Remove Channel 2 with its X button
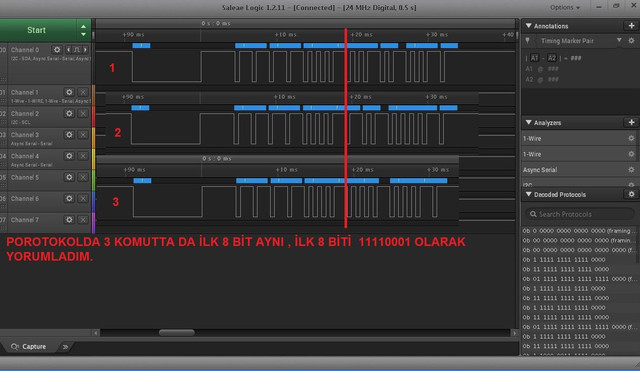This screenshot has width=640, height=371. point(83,113)
